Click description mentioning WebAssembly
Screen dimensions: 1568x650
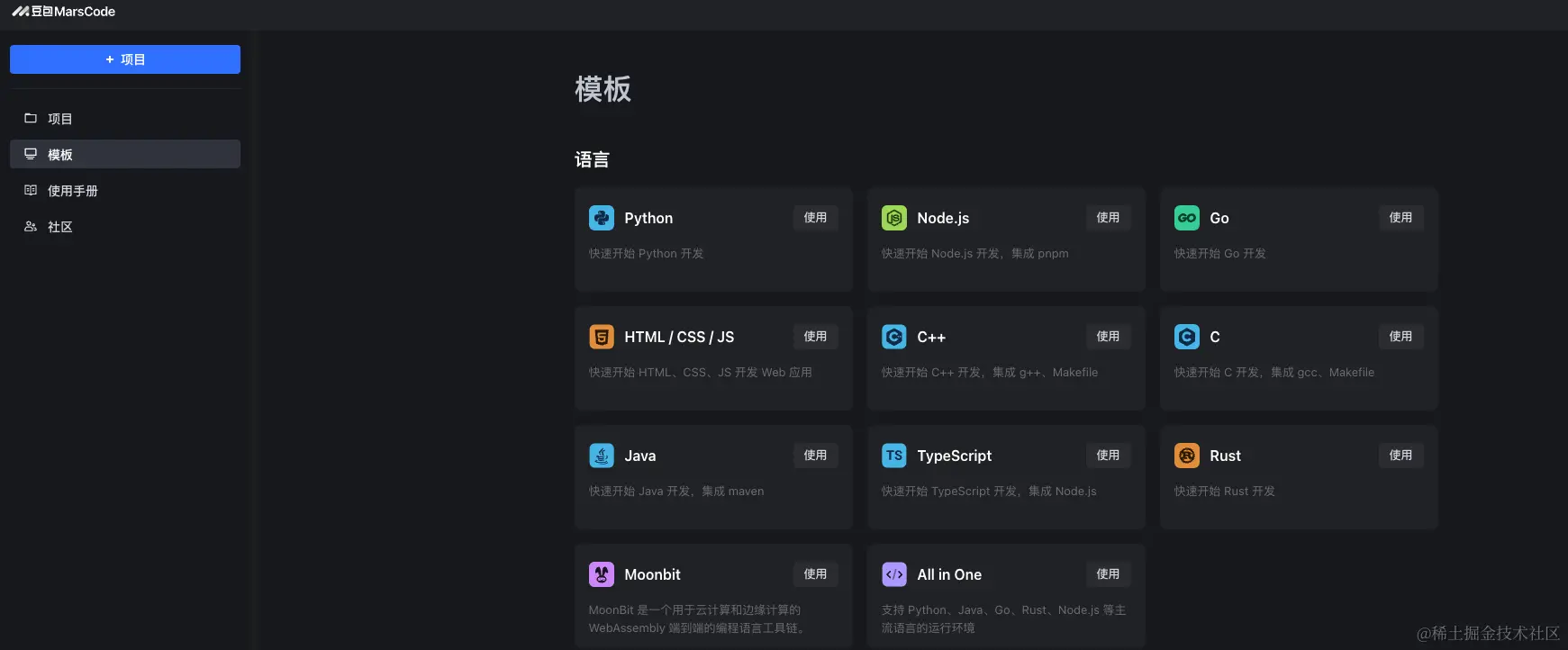point(697,619)
